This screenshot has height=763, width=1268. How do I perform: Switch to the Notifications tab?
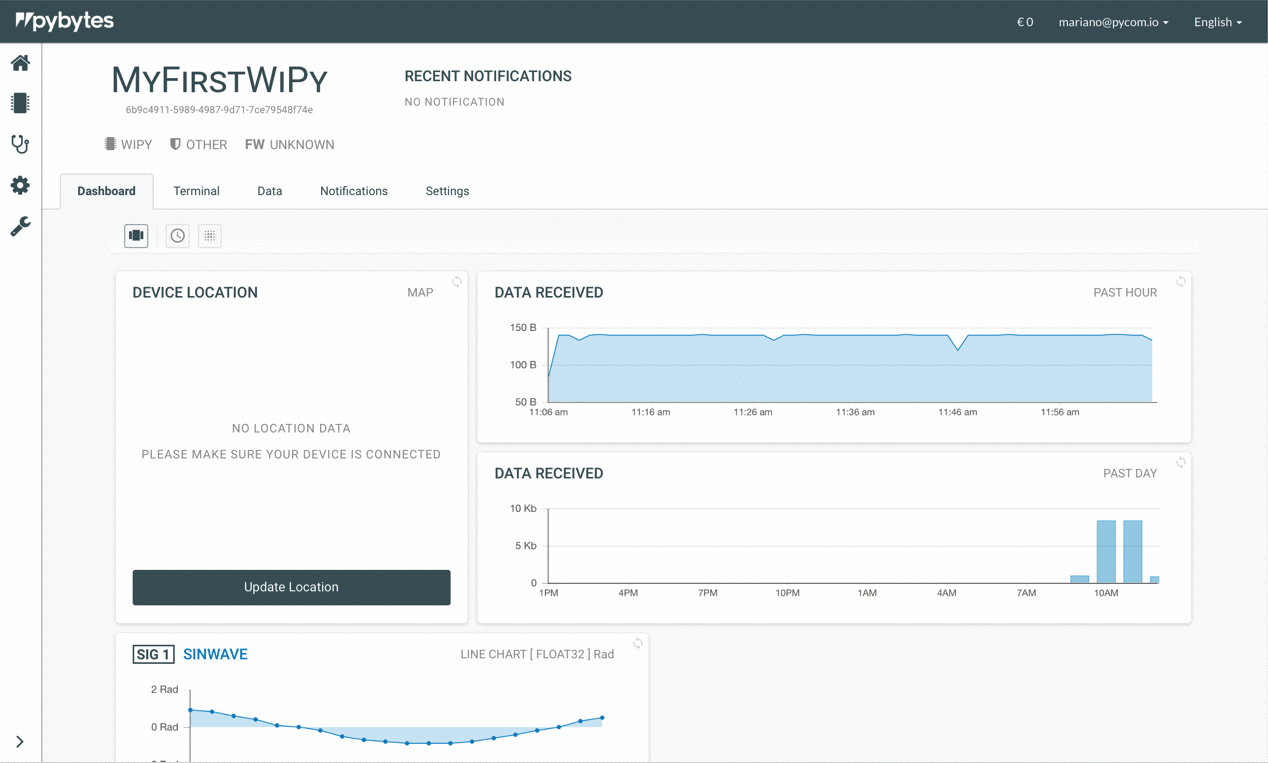pos(354,191)
